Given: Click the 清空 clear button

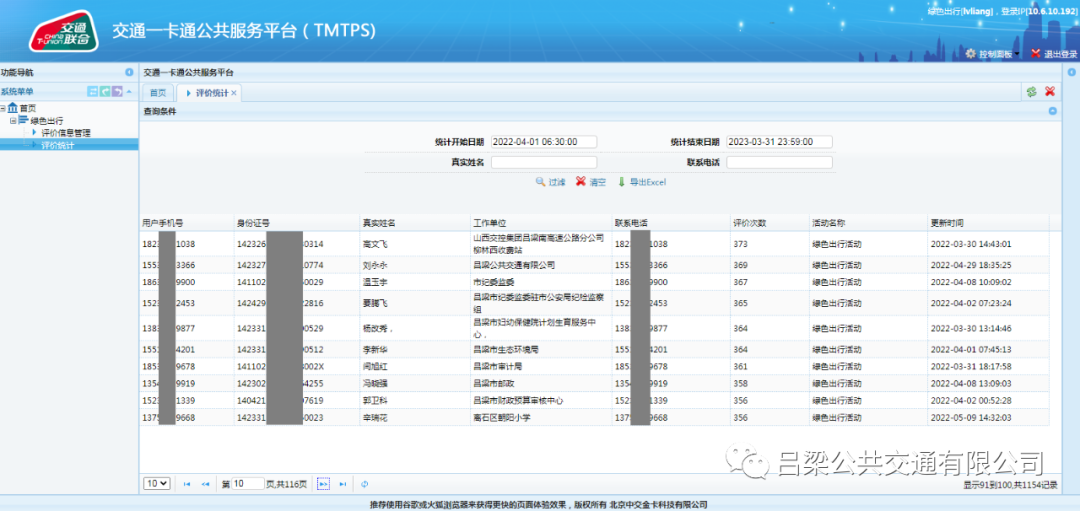Looking at the screenshot, I should tap(591, 182).
